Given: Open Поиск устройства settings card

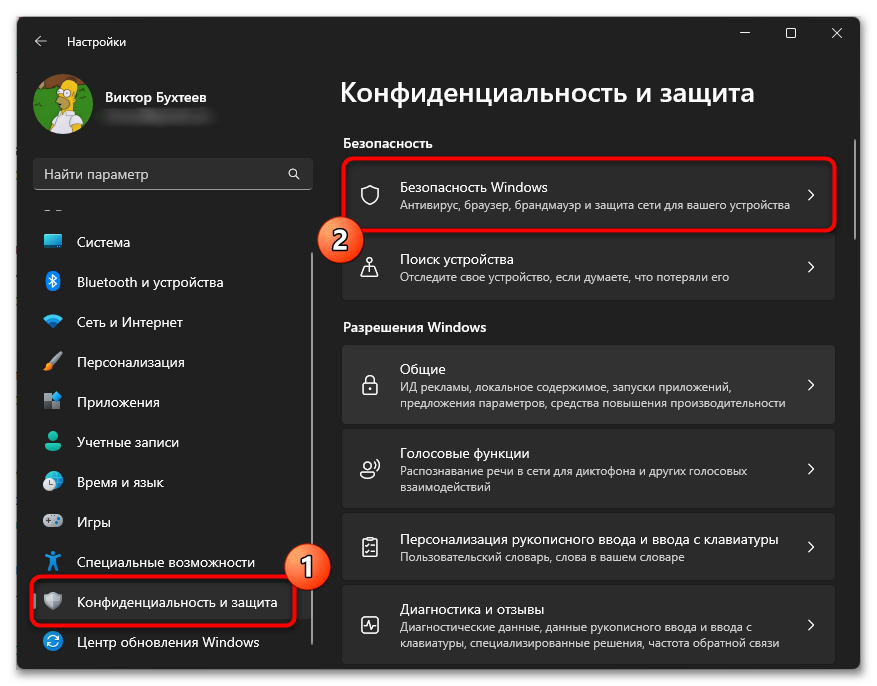Looking at the screenshot, I should (588, 267).
